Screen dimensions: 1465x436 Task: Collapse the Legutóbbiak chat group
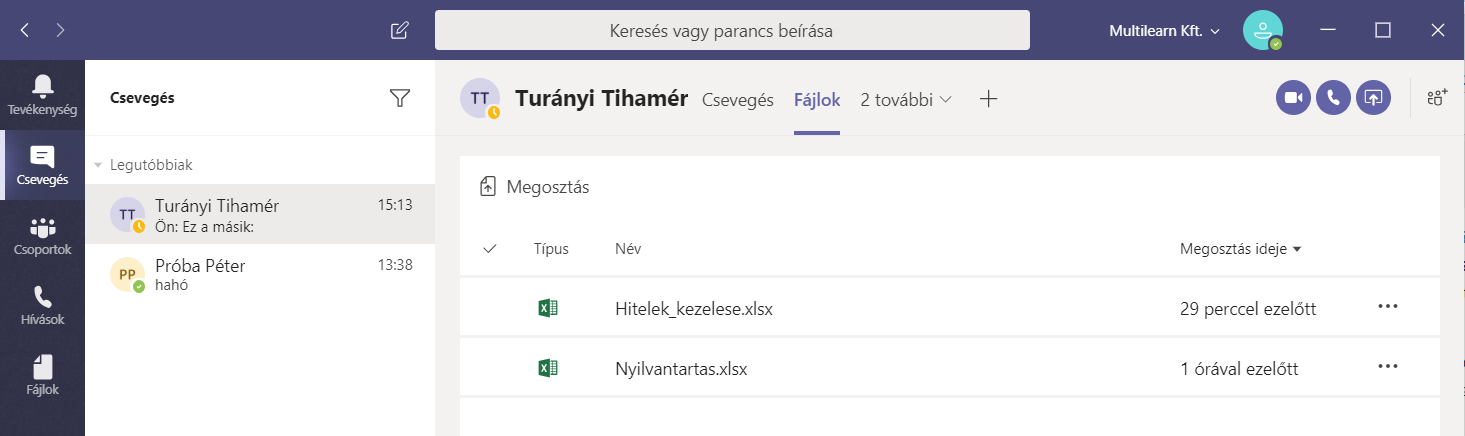pyautogui.click(x=98, y=165)
